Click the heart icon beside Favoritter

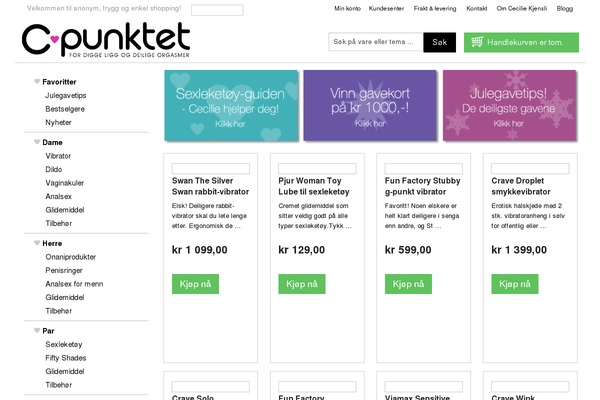(37, 82)
